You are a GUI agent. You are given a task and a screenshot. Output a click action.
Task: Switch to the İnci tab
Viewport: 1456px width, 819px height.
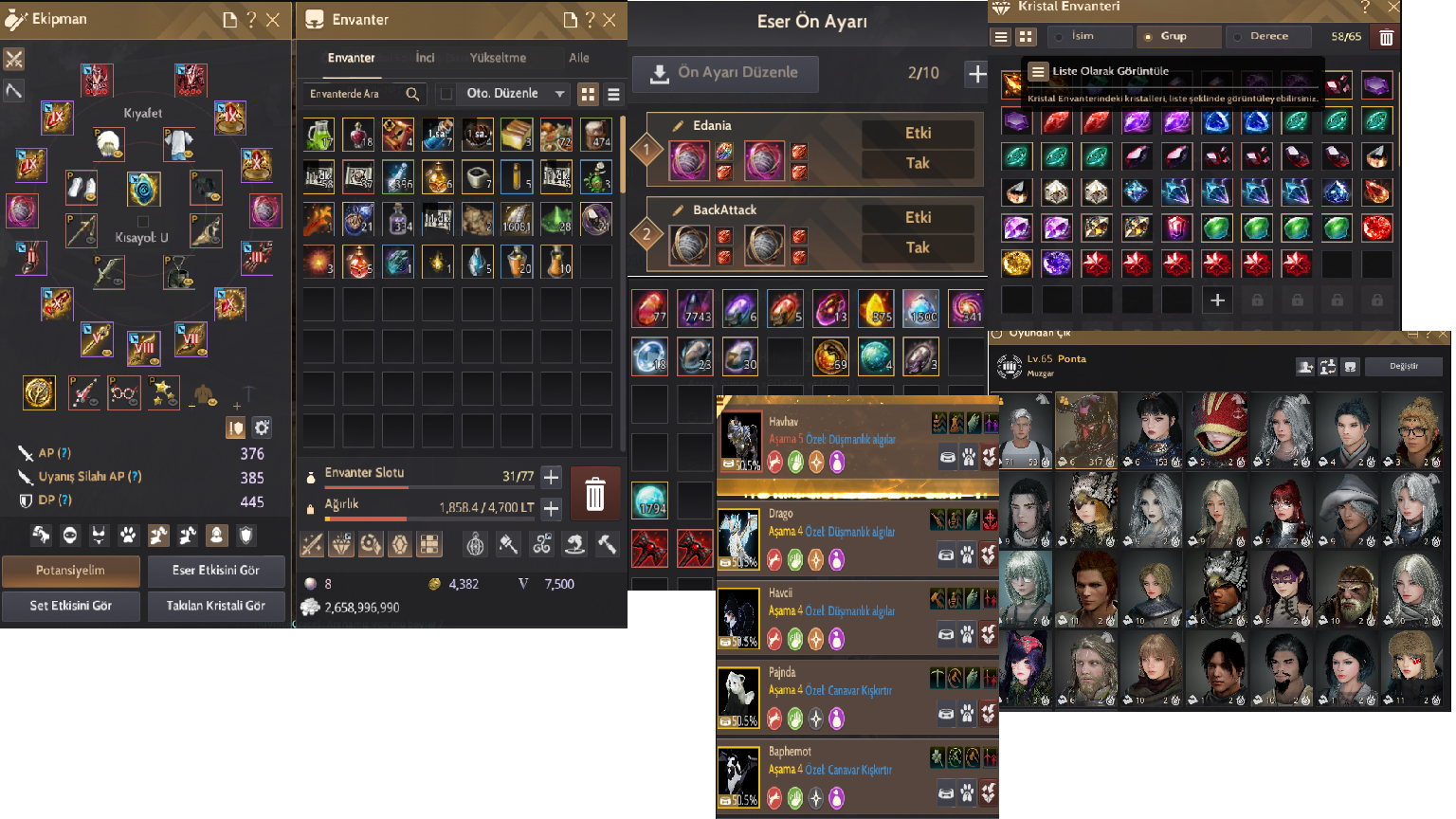click(425, 58)
